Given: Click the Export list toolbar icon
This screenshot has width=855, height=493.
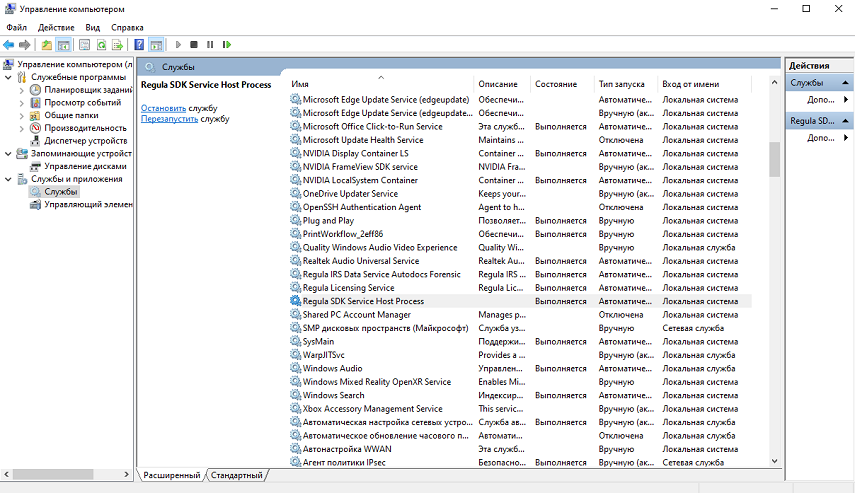Looking at the screenshot, I should pyautogui.click(x=117, y=45).
